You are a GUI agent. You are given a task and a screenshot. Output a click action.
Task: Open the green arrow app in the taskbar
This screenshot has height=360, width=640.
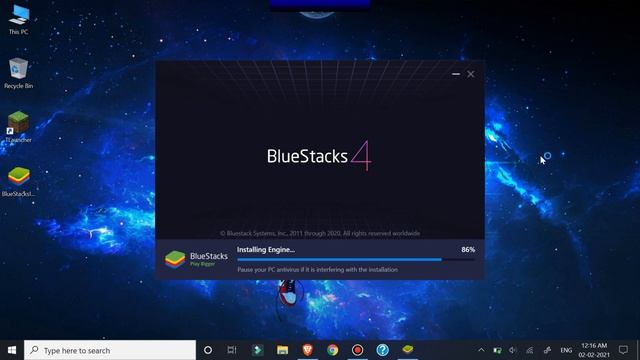click(x=258, y=350)
